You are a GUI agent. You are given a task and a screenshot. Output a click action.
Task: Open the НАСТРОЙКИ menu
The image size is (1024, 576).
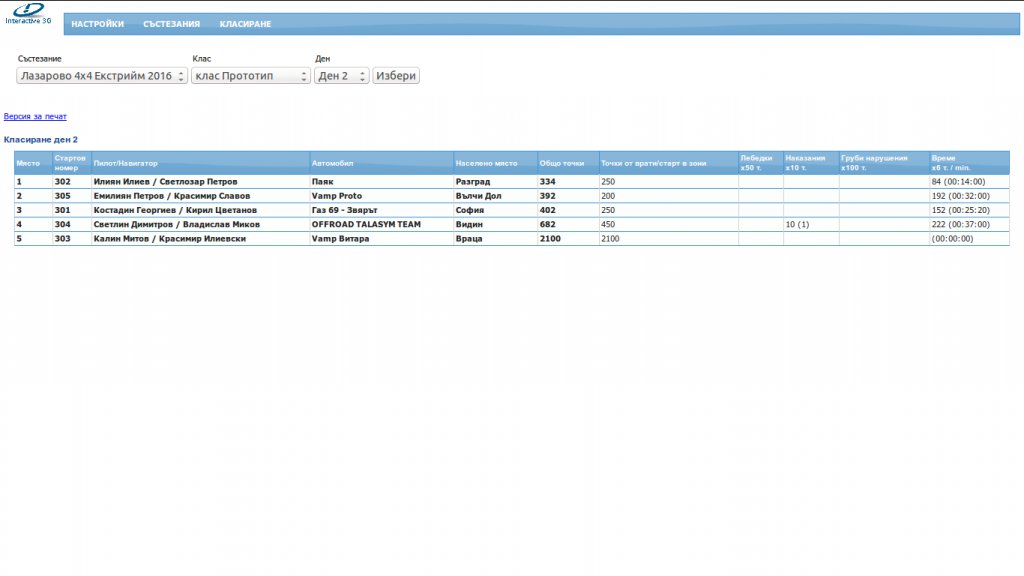click(x=97, y=24)
